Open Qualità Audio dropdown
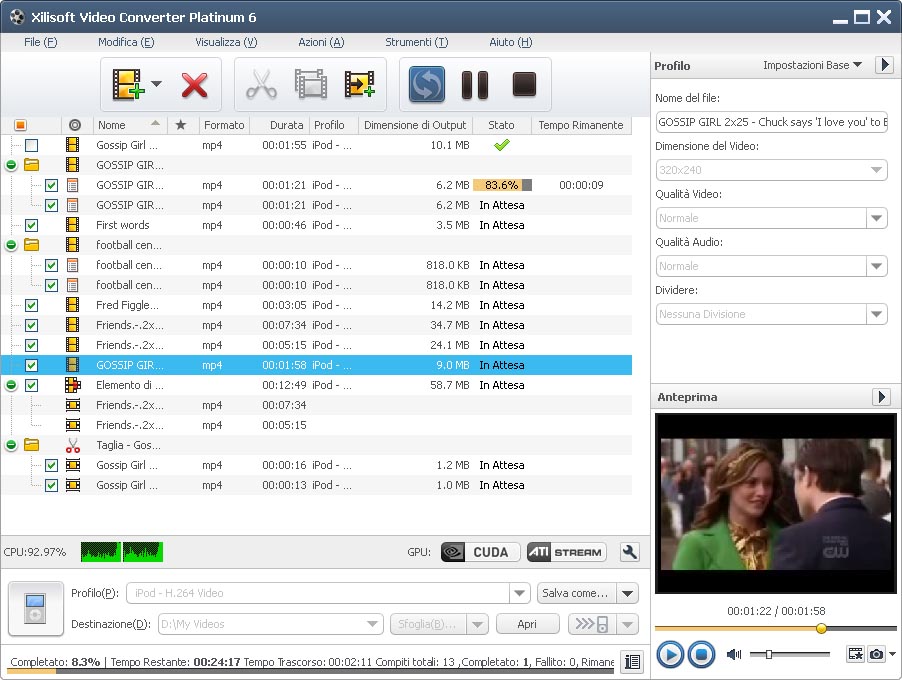Image resolution: width=902 pixels, height=680 pixels. [876, 266]
